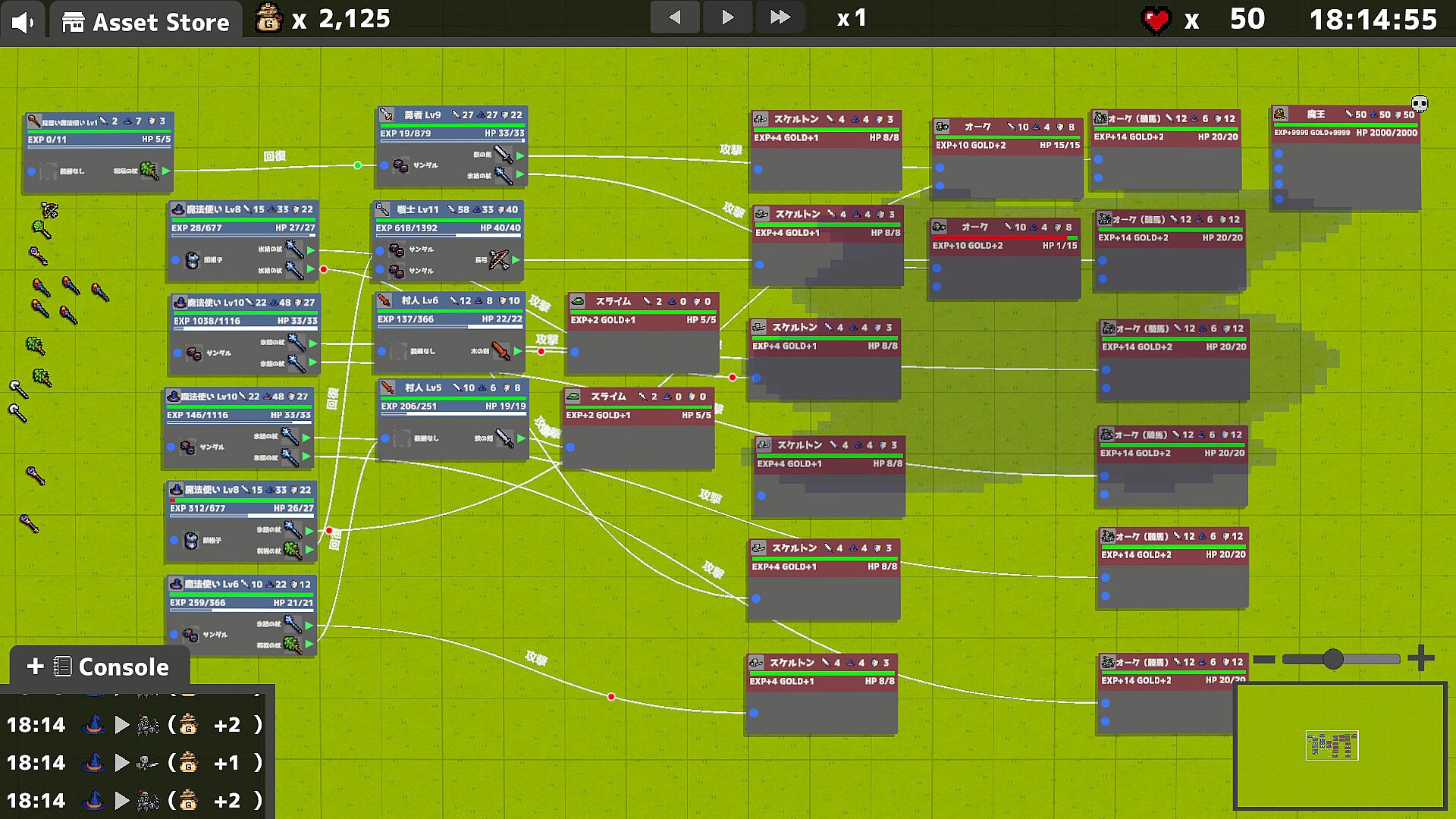1456x819 pixels.
Task: Click blue input port on top スライム node
Action: [575, 352]
